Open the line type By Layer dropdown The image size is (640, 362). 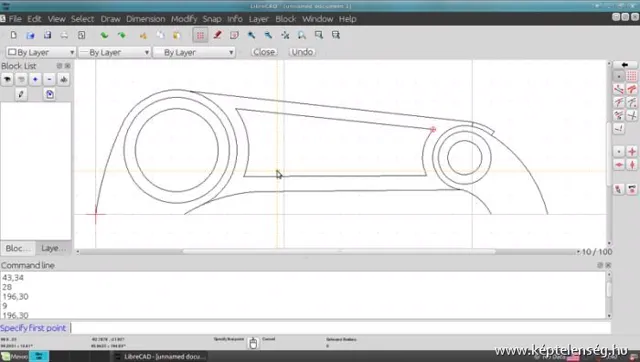pyautogui.click(x=194, y=52)
